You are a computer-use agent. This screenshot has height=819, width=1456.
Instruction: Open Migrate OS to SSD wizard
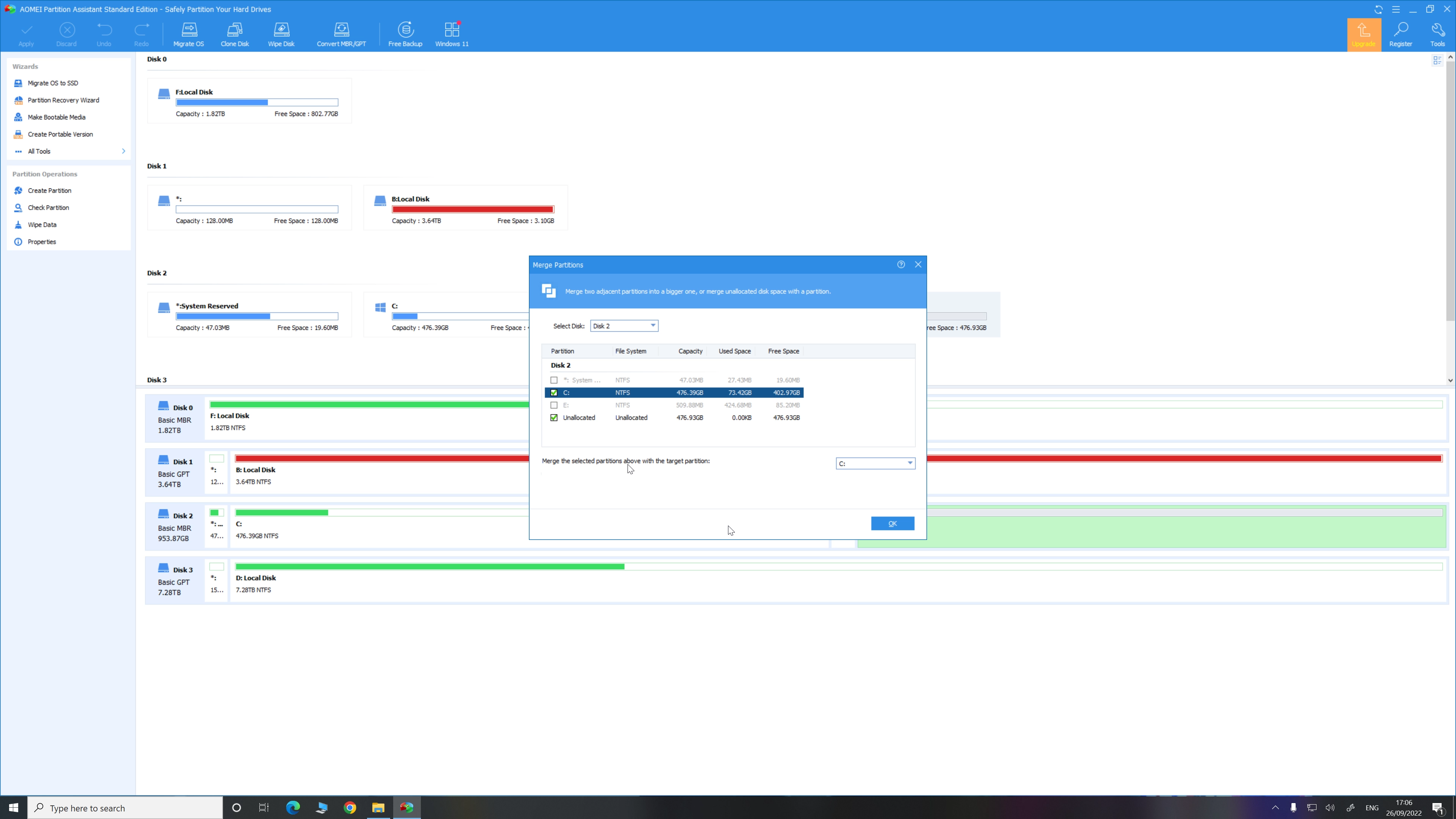(x=53, y=83)
